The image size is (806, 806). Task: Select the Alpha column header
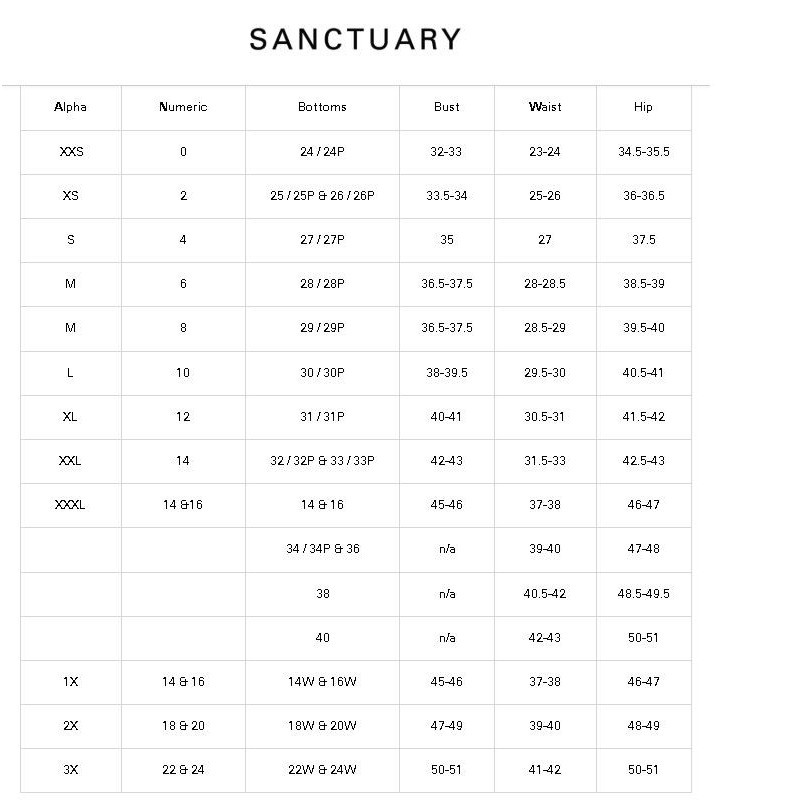70,107
